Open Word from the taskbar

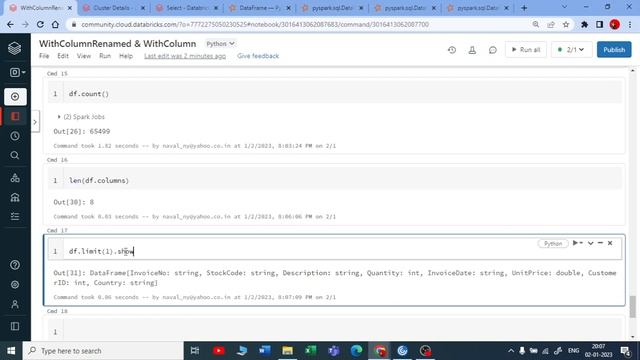point(264,351)
